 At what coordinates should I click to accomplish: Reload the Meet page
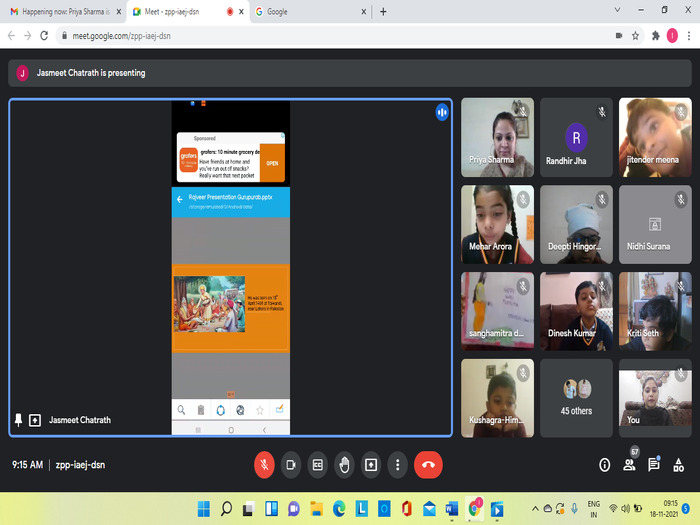point(44,36)
